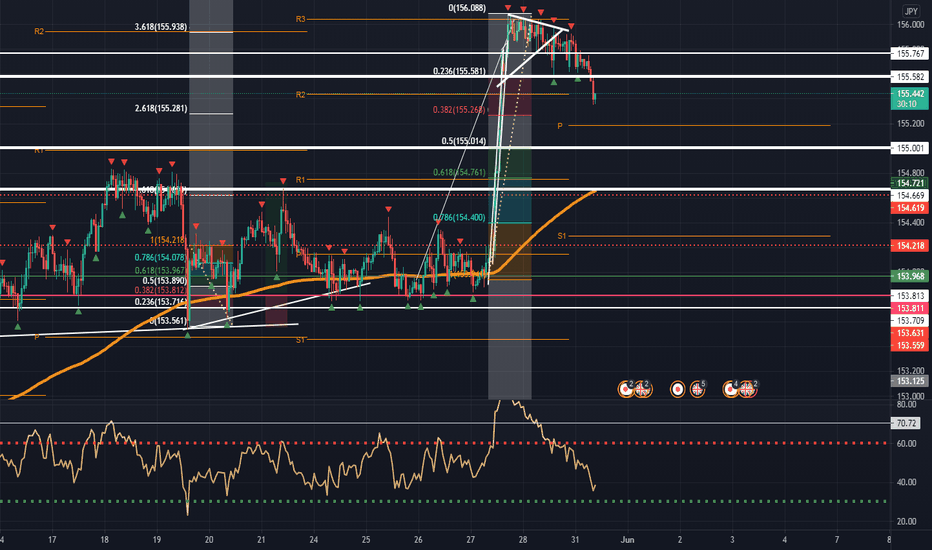This screenshot has height=550, width=932.
Task: Click the pink 153.811 price label
Action: click(x=910, y=308)
